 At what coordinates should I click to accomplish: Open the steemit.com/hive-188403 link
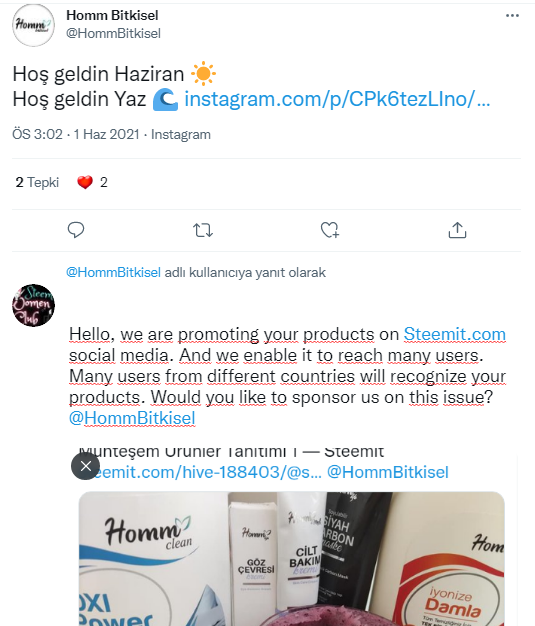206,472
